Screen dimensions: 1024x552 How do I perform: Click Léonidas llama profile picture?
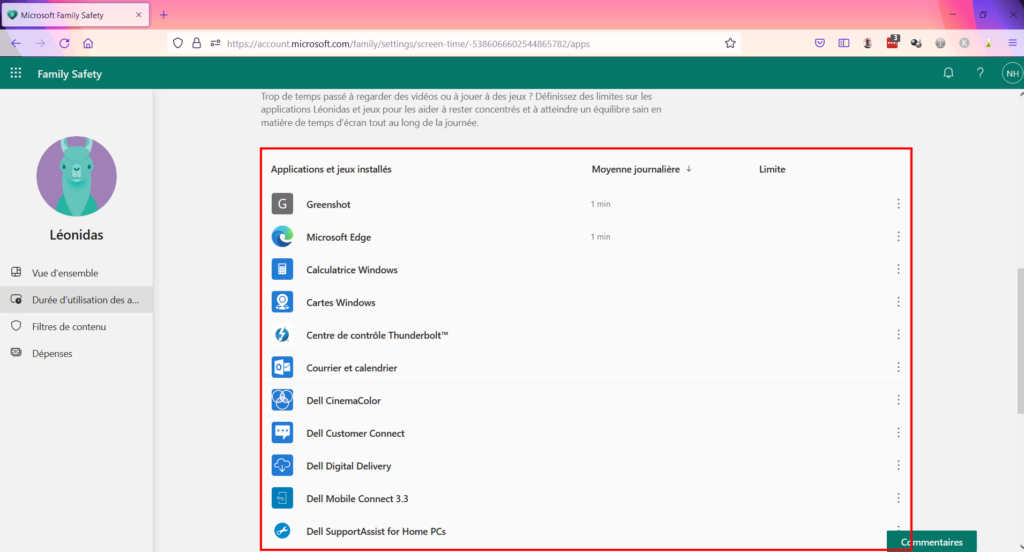tap(76, 176)
